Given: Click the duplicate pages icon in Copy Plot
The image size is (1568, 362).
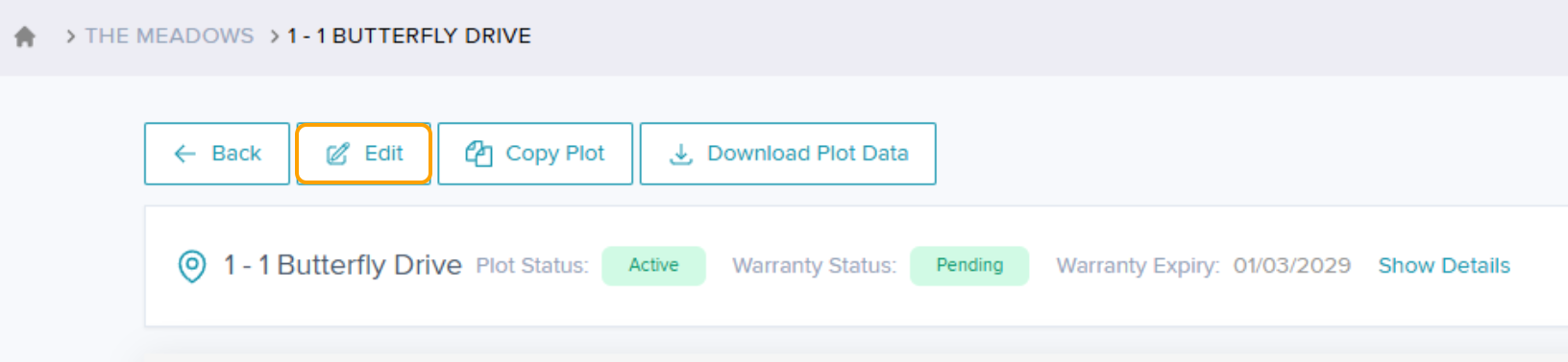Looking at the screenshot, I should [478, 154].
